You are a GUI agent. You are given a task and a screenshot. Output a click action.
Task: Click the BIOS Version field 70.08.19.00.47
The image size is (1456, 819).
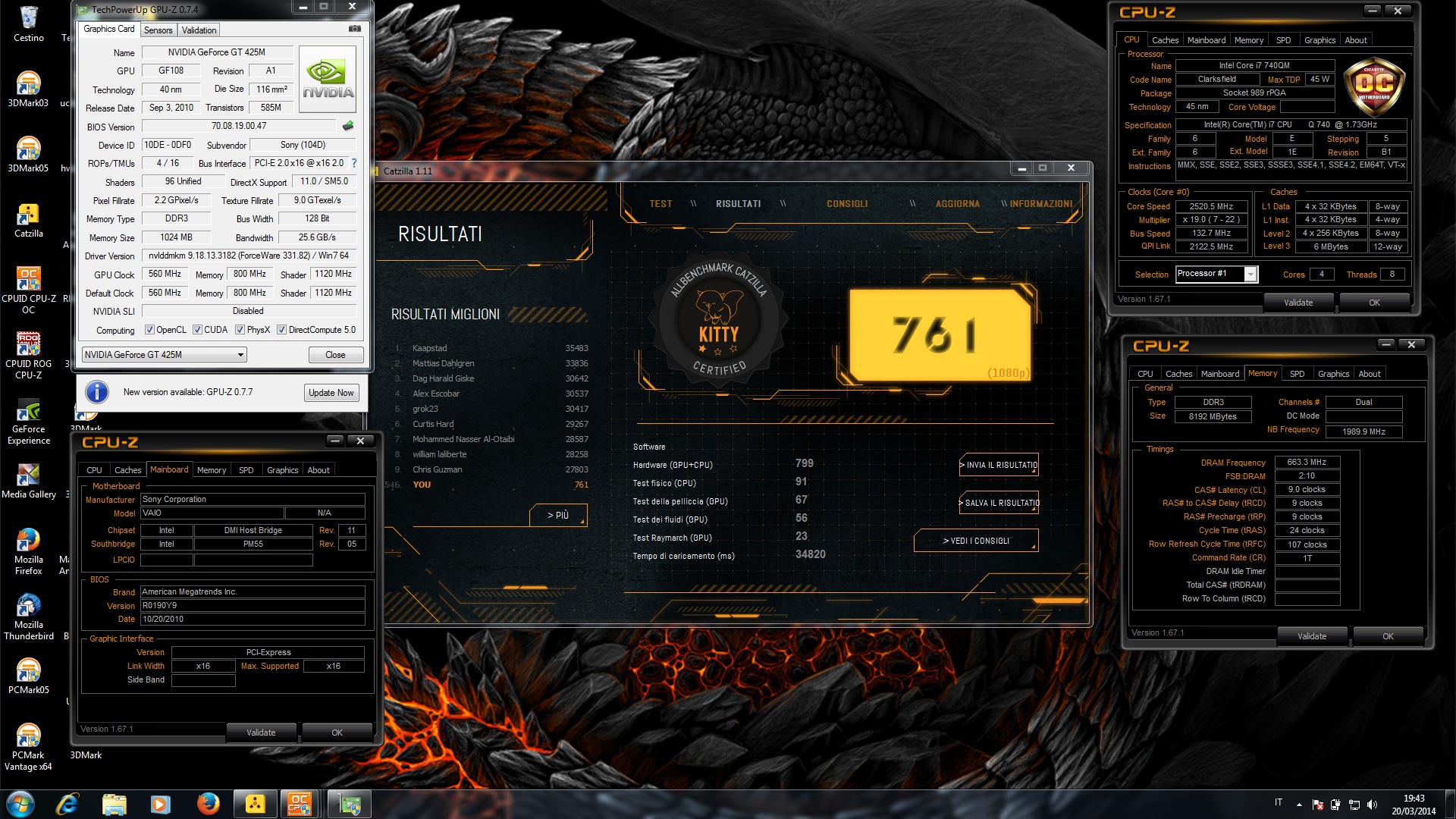tap(239, 126)
